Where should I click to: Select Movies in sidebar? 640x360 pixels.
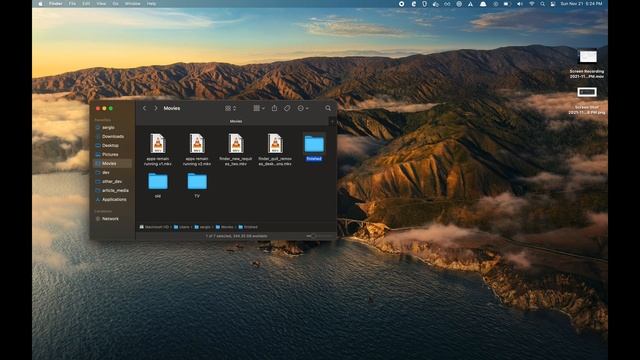(113, 163)
